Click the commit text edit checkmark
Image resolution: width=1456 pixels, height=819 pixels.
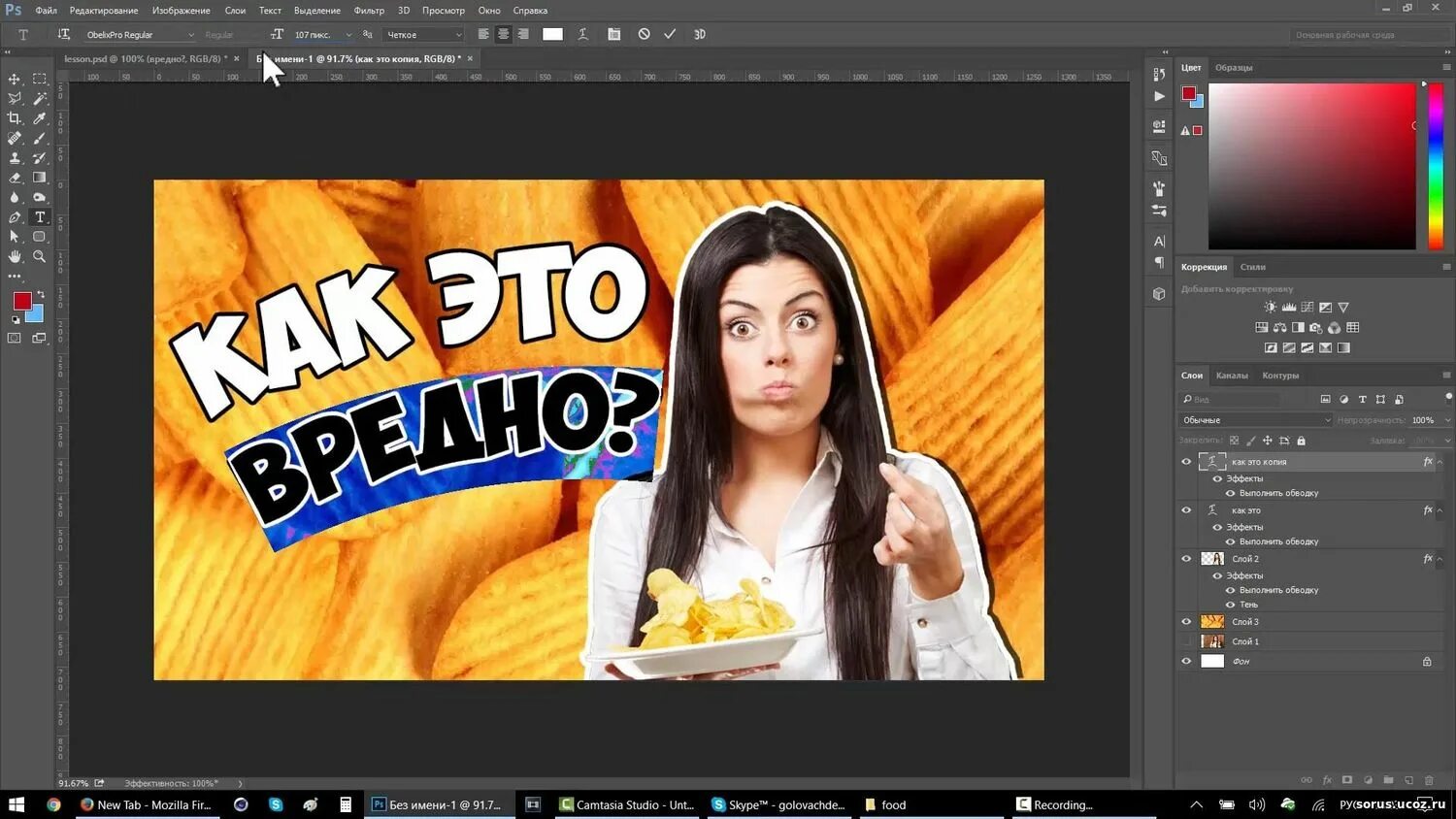[x=670, y=34]
